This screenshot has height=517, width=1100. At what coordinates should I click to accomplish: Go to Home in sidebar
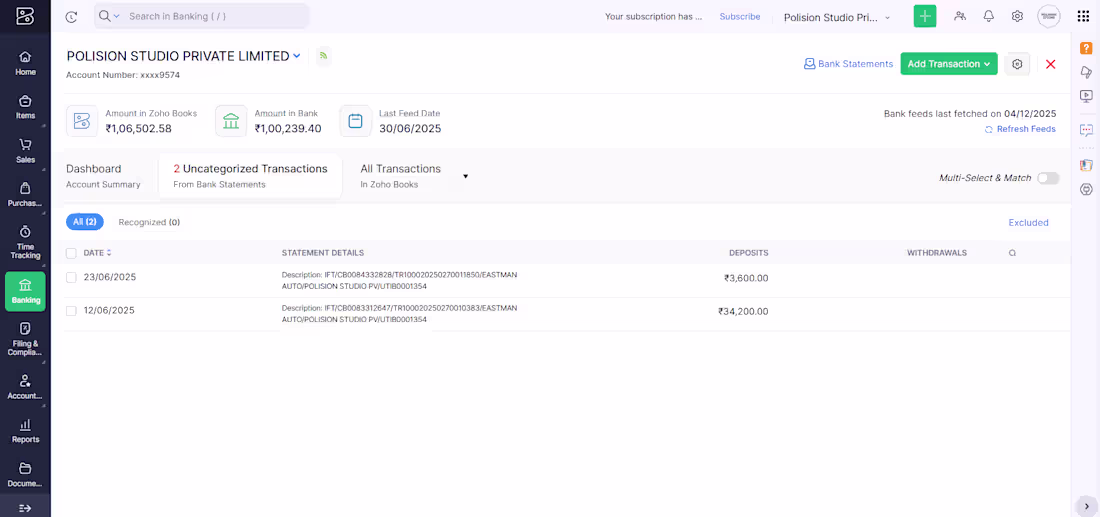pyautogui.click(x=25, y=63)
